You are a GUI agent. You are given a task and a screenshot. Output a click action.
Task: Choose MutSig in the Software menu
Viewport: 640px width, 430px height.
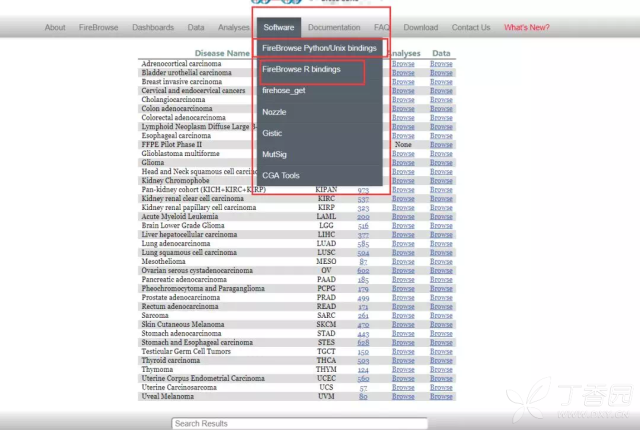(275, 155)
